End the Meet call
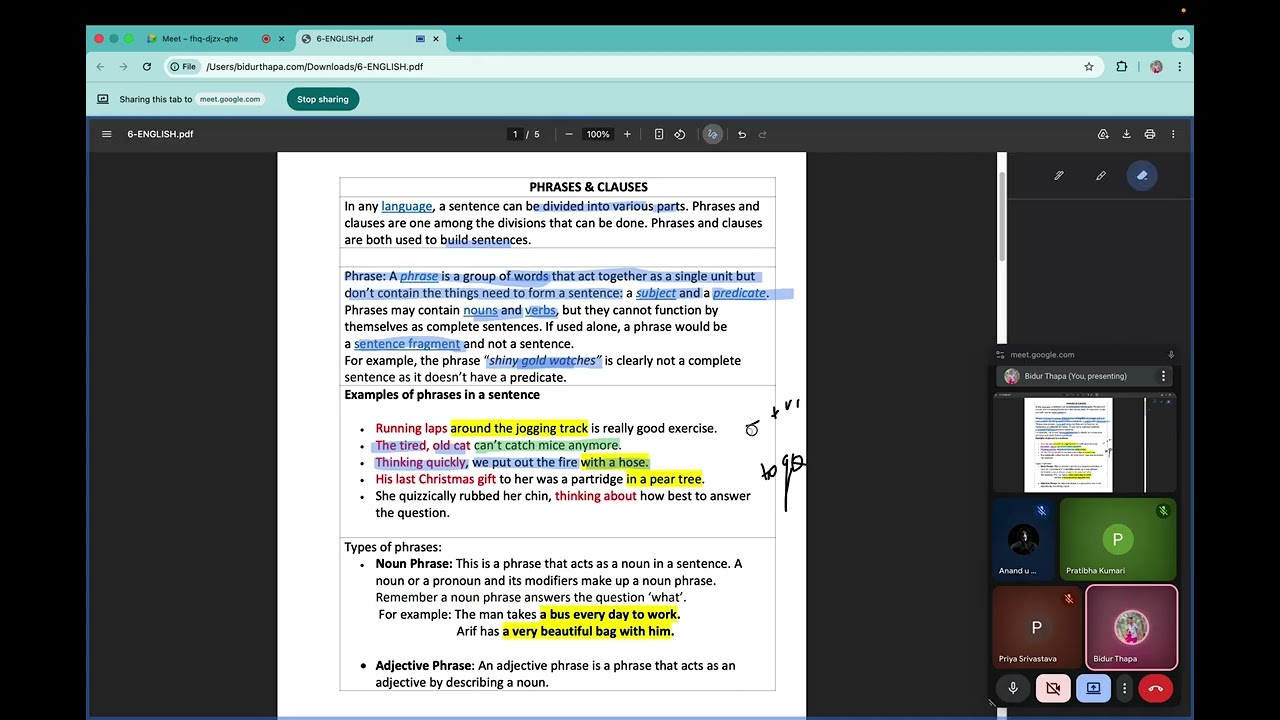1280x720 pixels. [1156, 688]
